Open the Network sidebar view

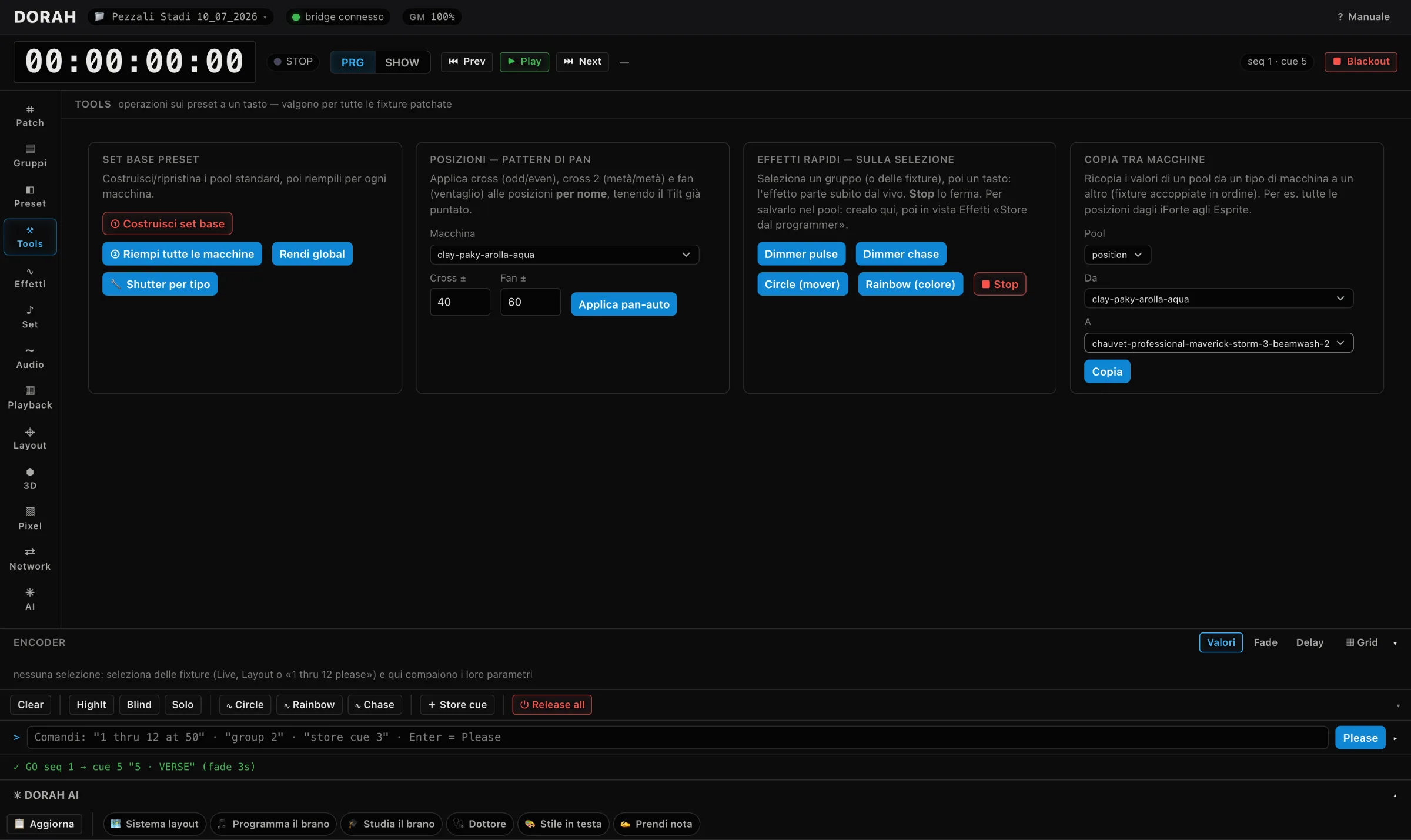click(x=30, y=560)
